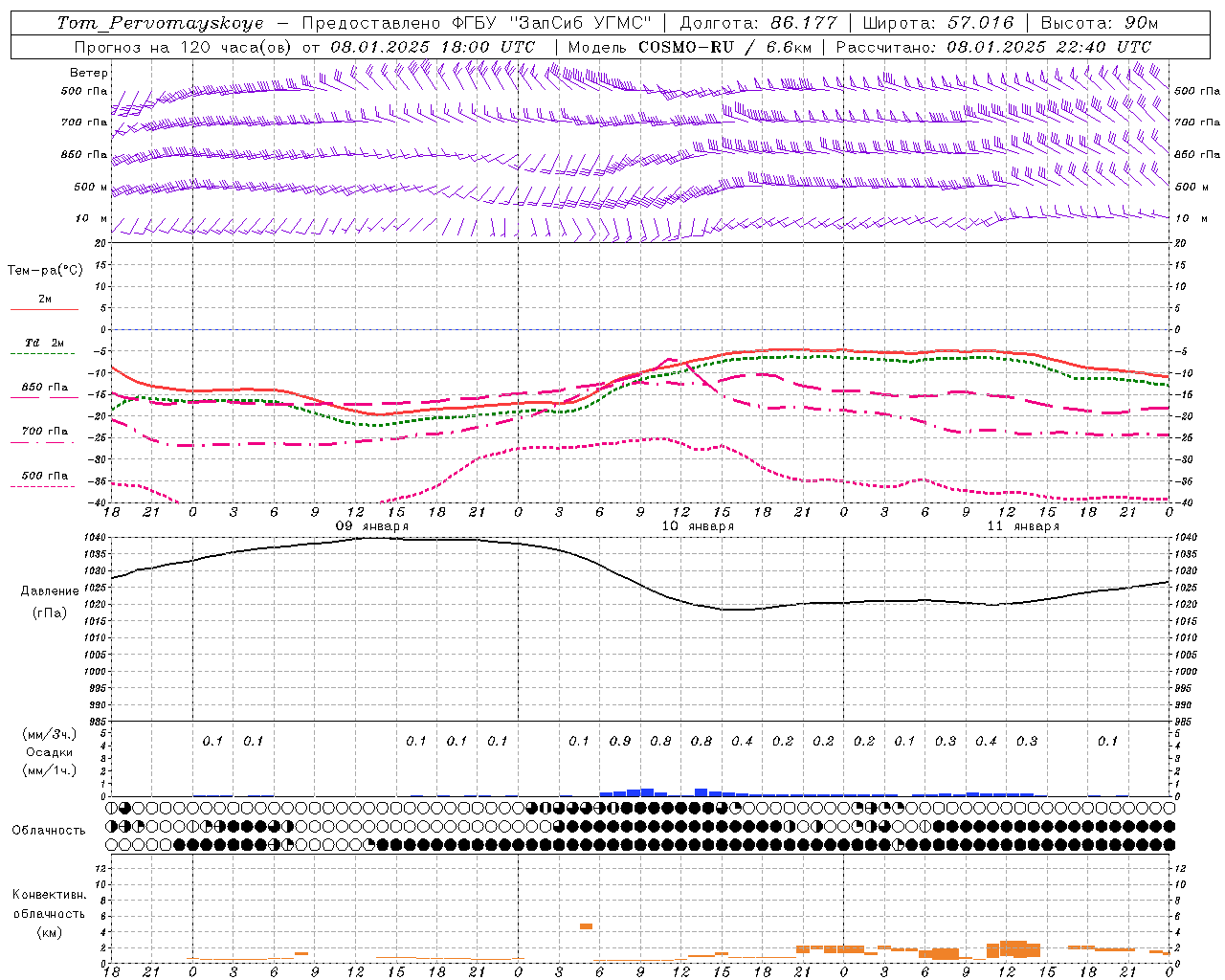
Task: Click the '(км)' convective height unit label
Action: click(49, 932)
